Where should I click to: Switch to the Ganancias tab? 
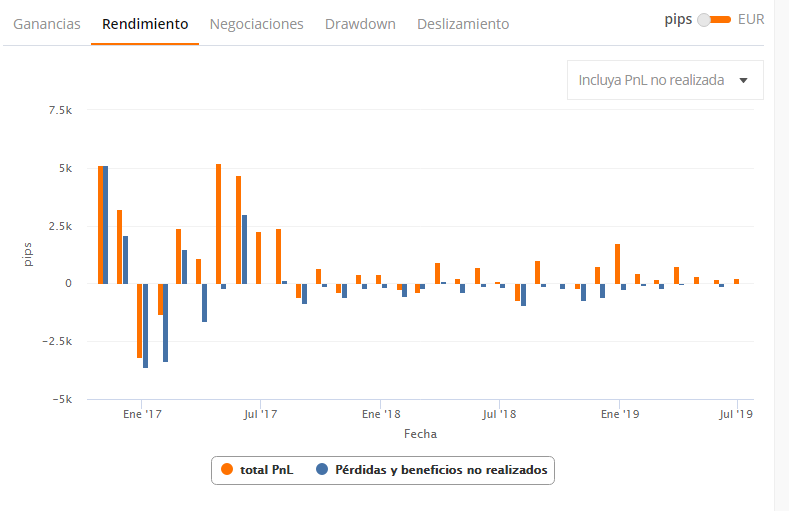[x=47, y=24]
